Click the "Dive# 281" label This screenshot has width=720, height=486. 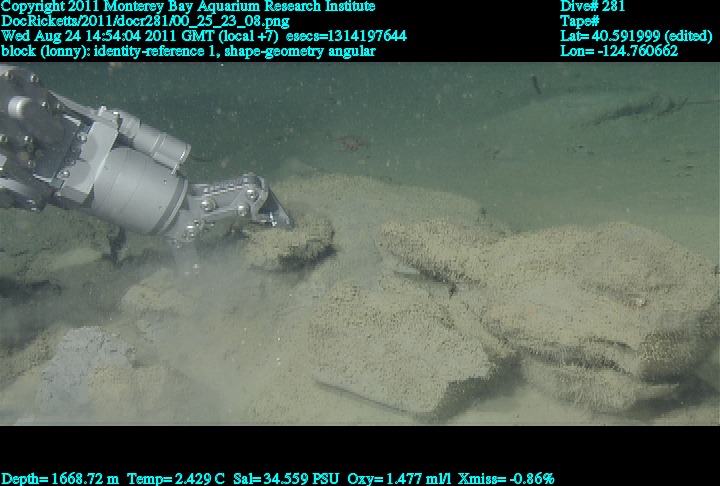[592, 6]
